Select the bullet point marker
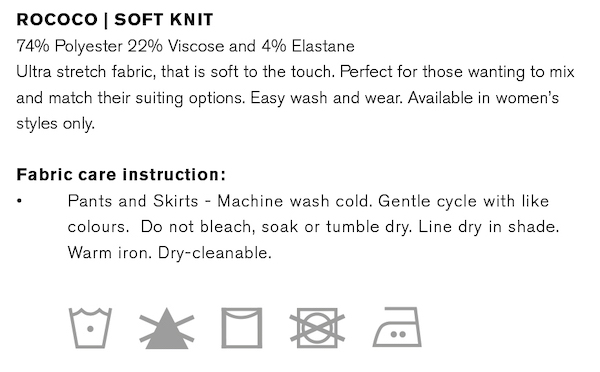 19,201
